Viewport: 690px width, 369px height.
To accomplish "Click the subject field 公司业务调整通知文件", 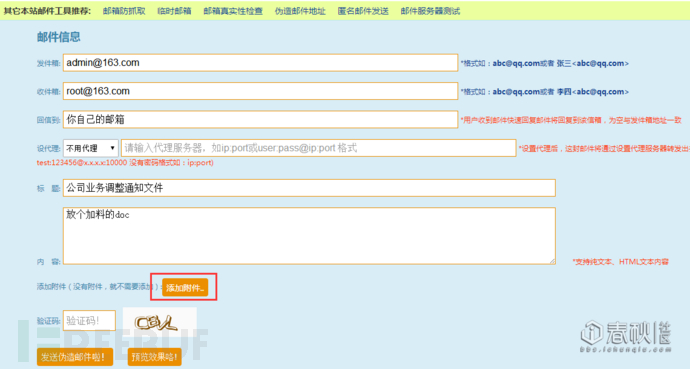I will tap(309, 188).
